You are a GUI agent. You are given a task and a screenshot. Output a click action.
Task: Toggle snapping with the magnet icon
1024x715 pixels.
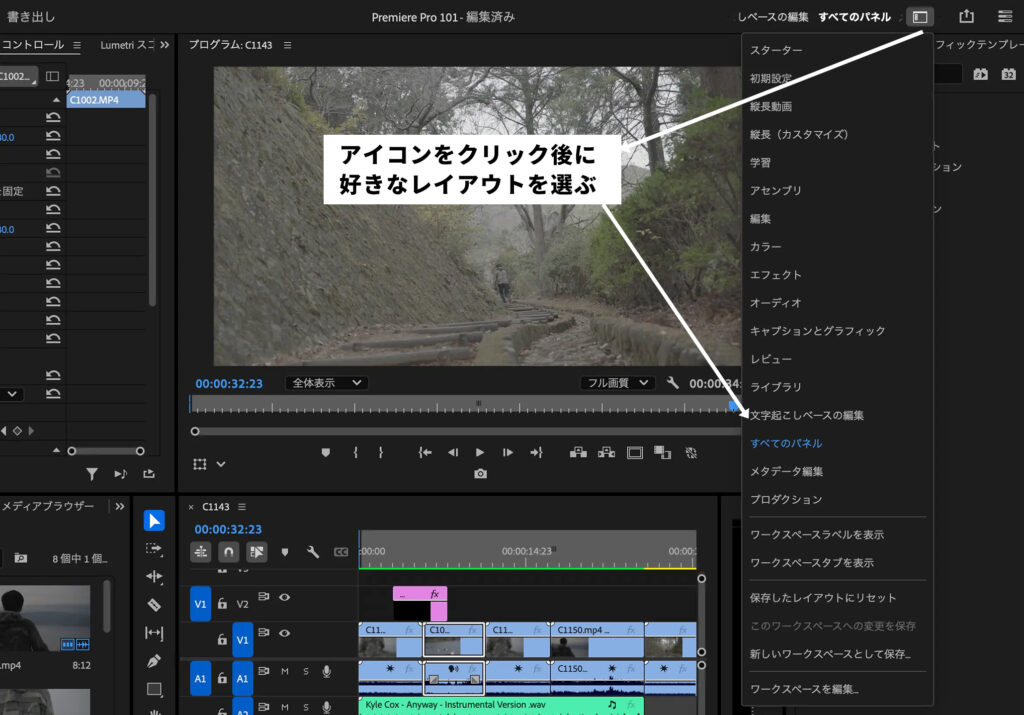tap(227, 551)
